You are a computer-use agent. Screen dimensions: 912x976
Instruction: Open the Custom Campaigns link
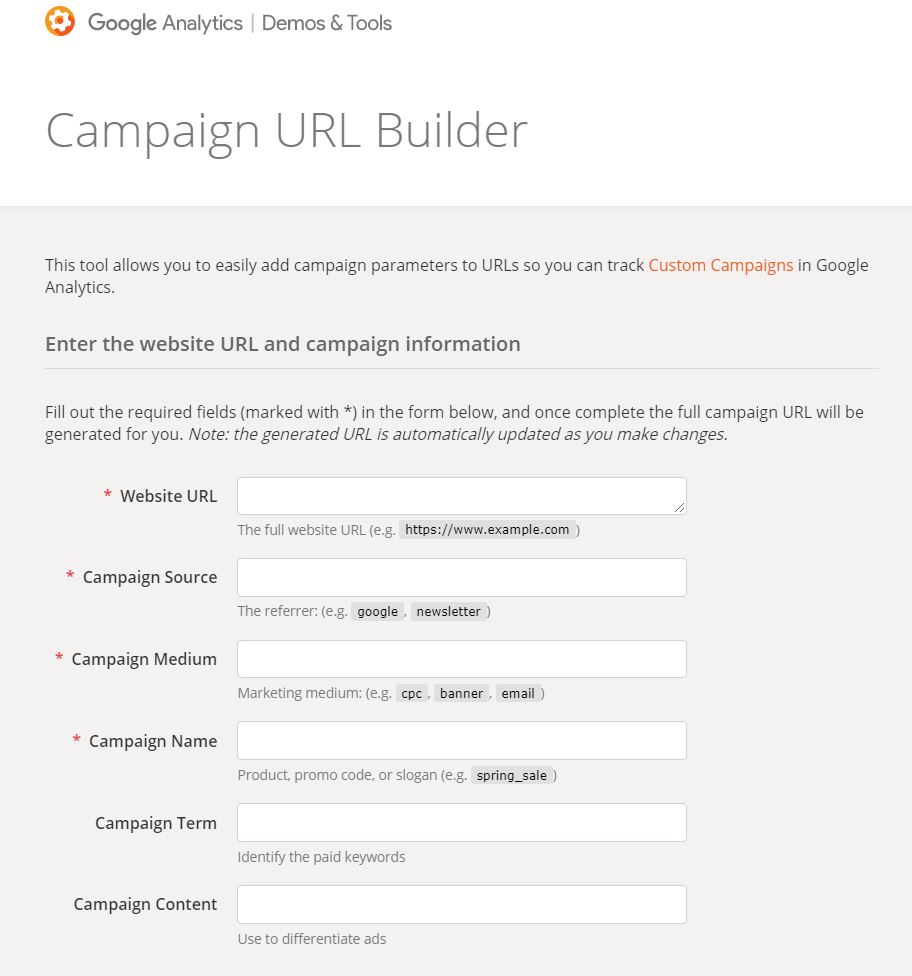coord(720,265)
